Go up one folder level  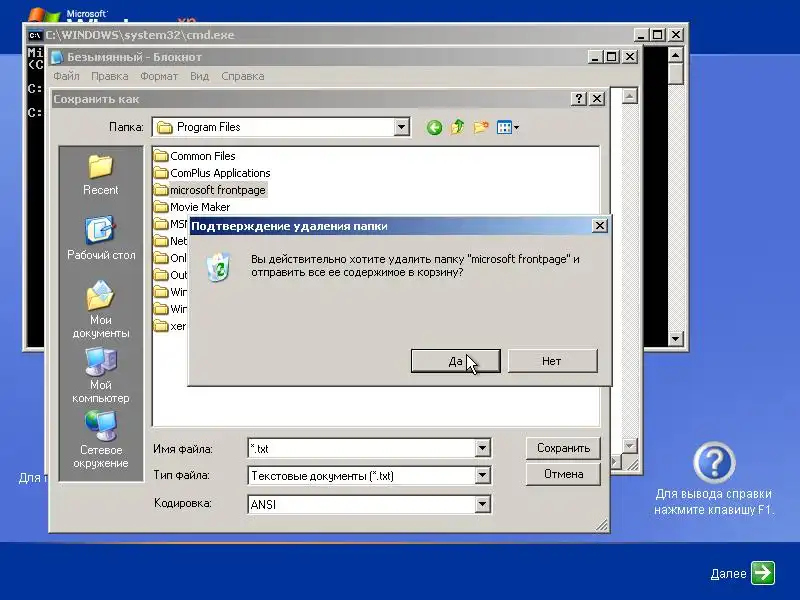[x=457, y=127]
